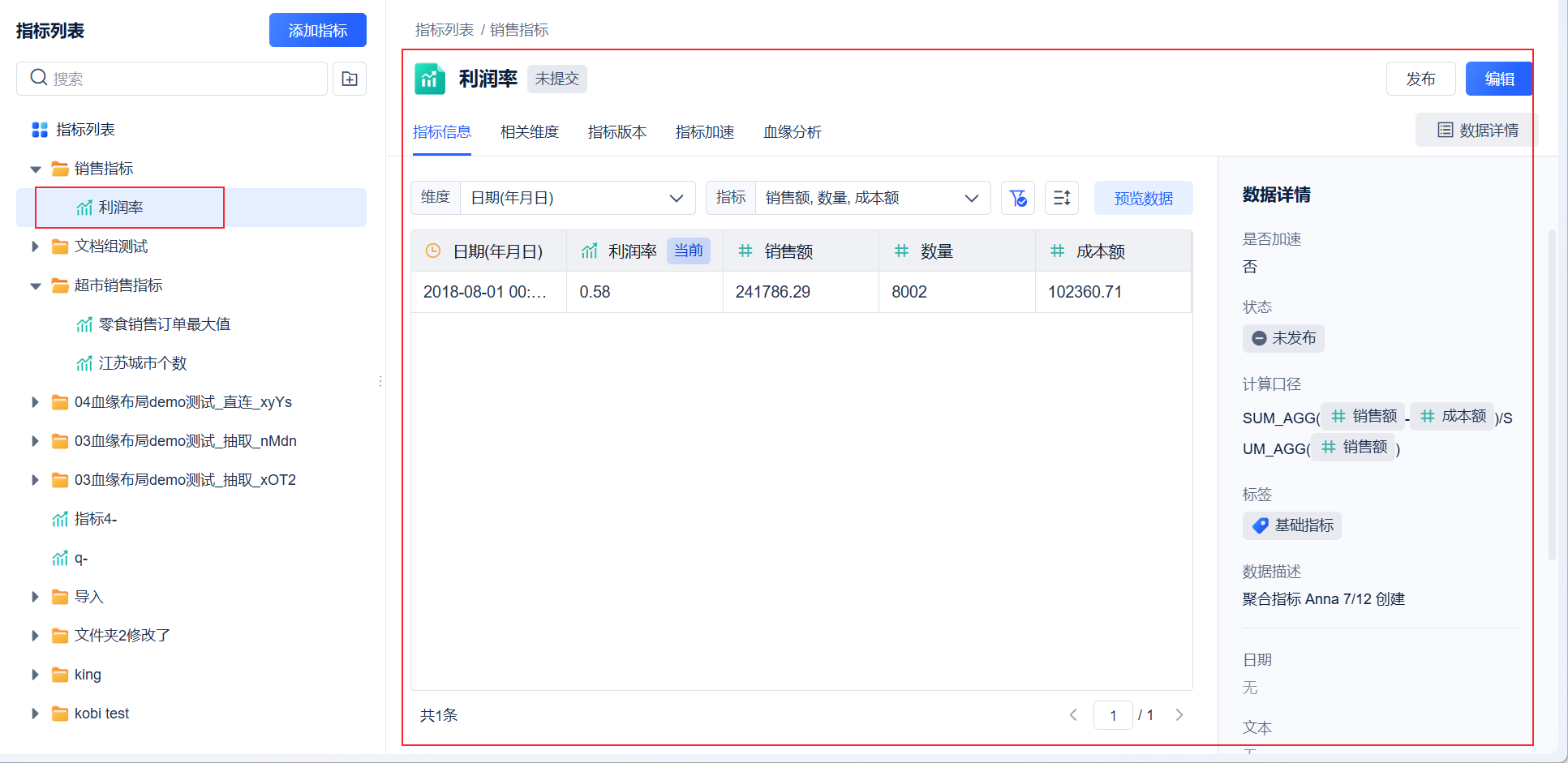1568x763 pixels.
Task: Select 利润率 in the metric tree
Action: click(191, 208)
